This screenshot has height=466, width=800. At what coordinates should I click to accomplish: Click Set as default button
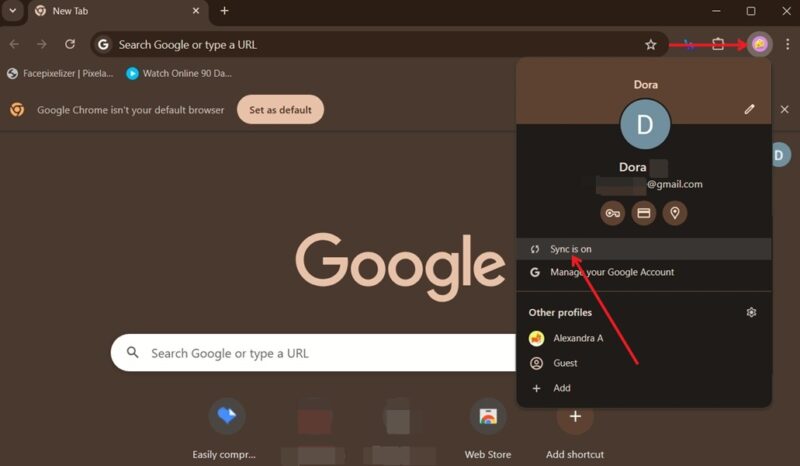[280, 110]
